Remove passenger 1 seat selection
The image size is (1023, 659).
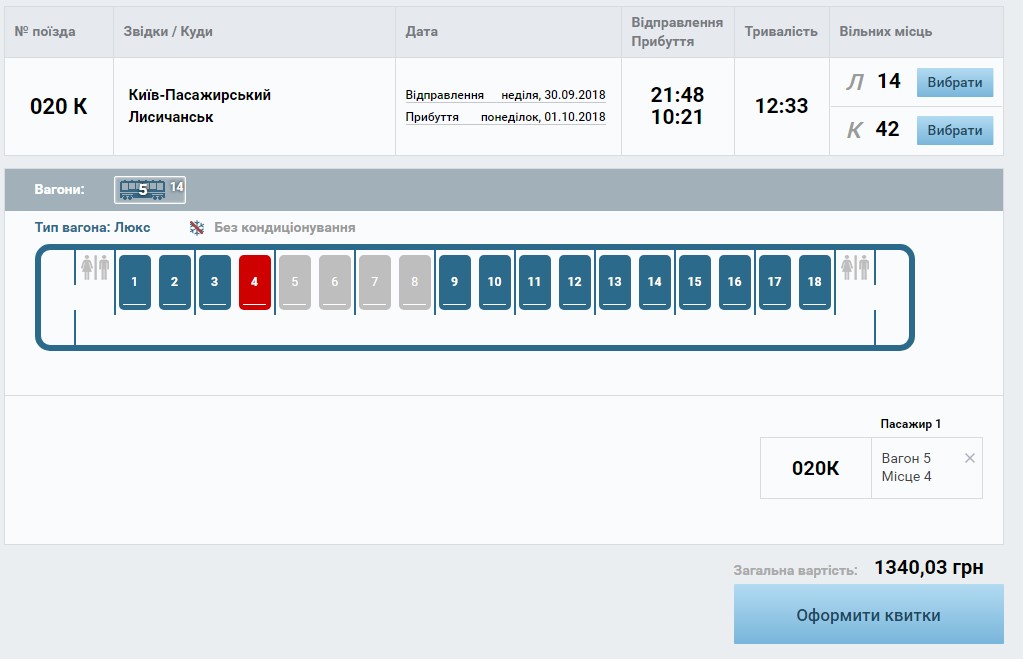(969, 458)
